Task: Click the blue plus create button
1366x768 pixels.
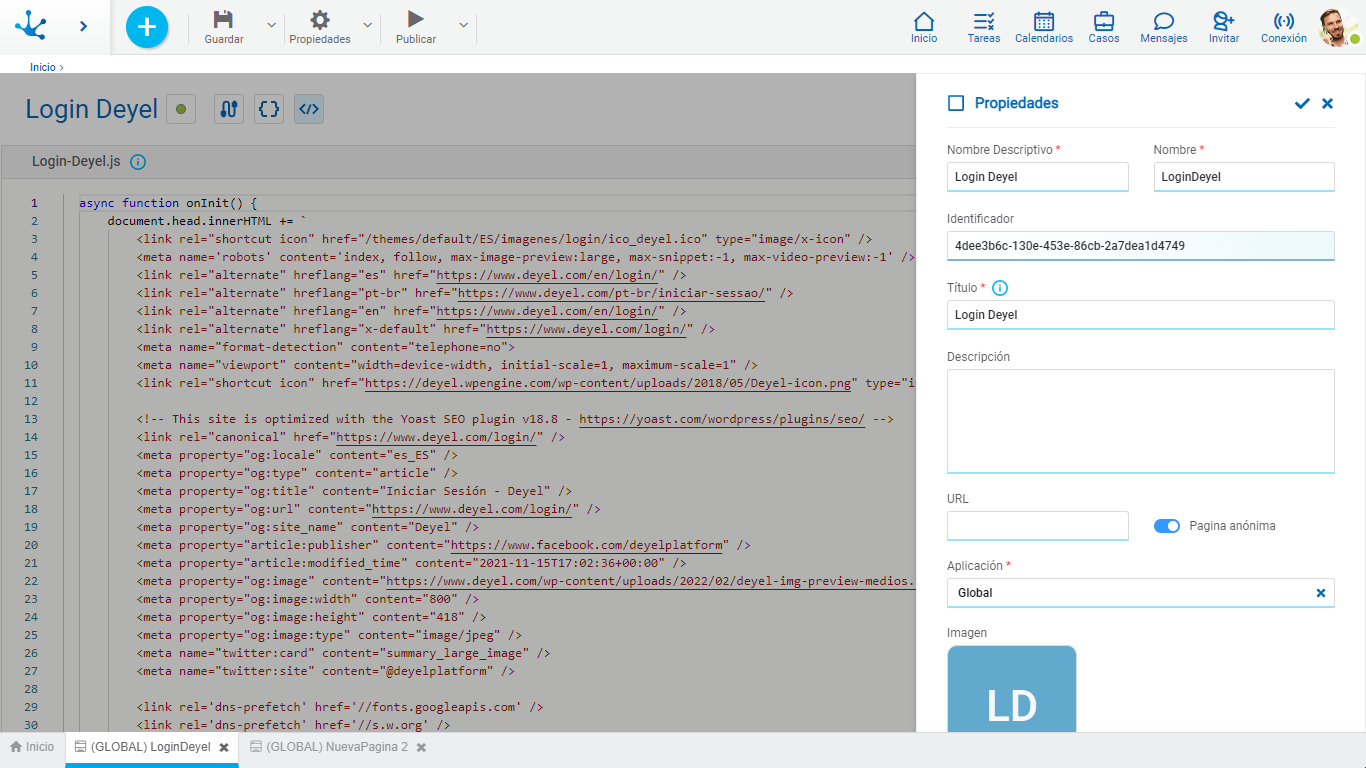Action: 147,27
